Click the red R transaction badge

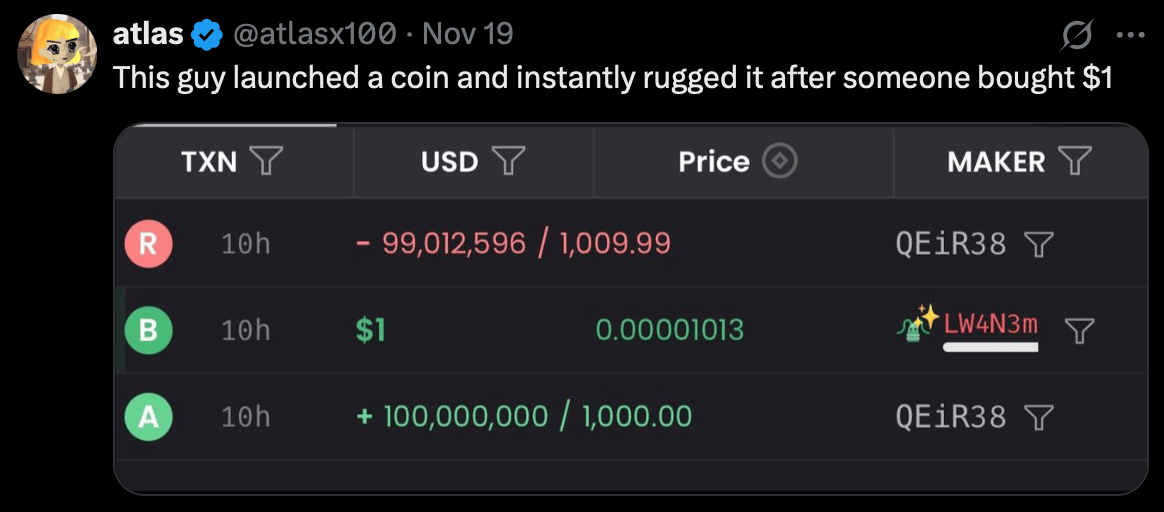(148, 243)
